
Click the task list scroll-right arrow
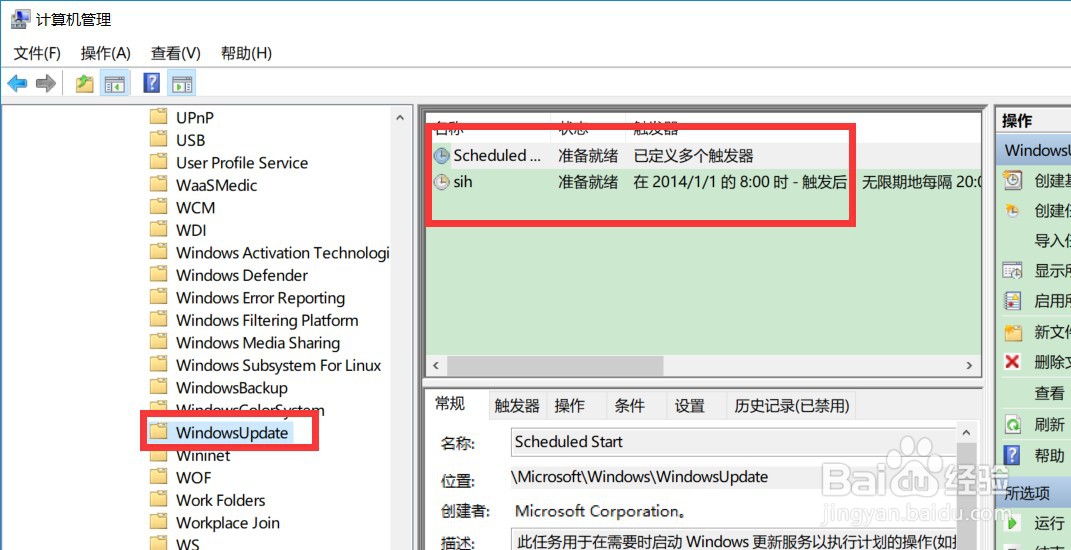coord(969,366)
